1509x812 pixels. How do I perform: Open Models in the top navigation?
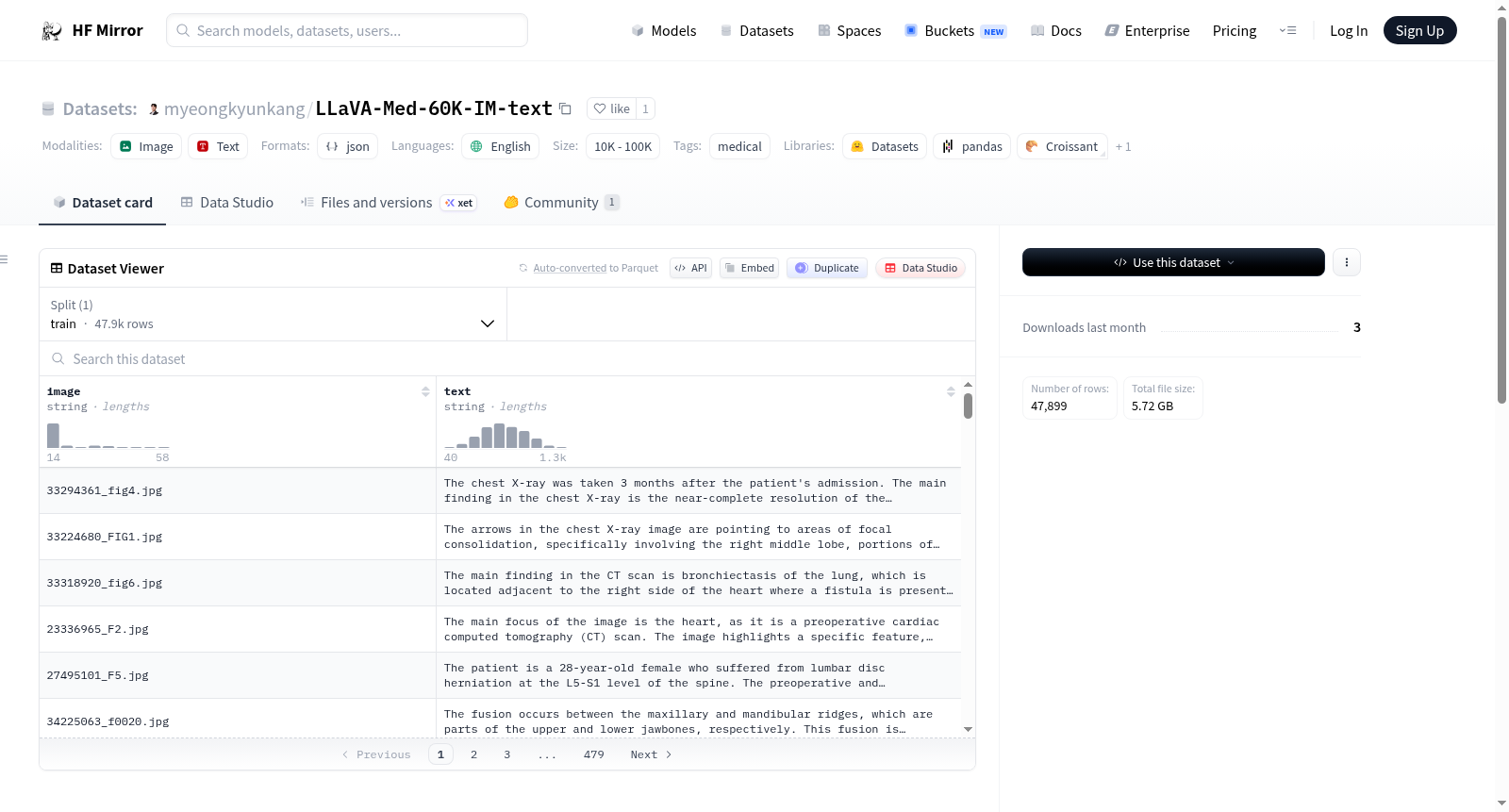tap(664, 31)
